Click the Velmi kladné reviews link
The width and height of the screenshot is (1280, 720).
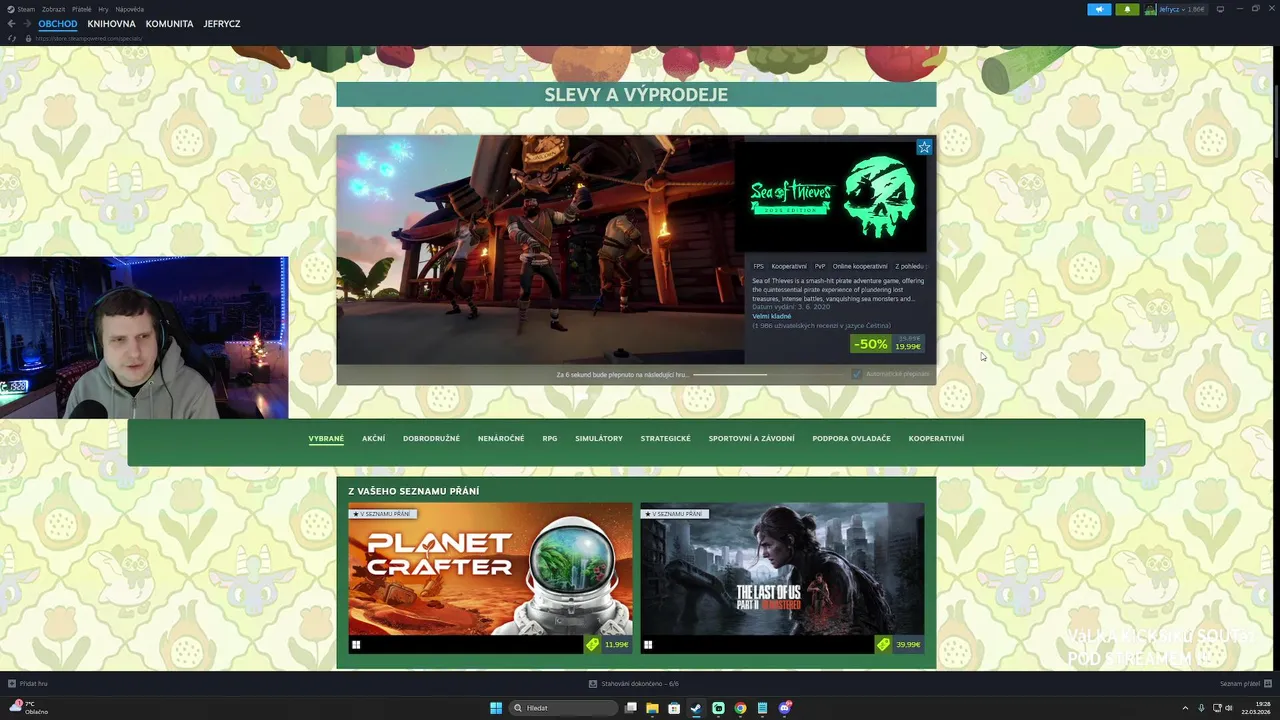coord(772,316)
